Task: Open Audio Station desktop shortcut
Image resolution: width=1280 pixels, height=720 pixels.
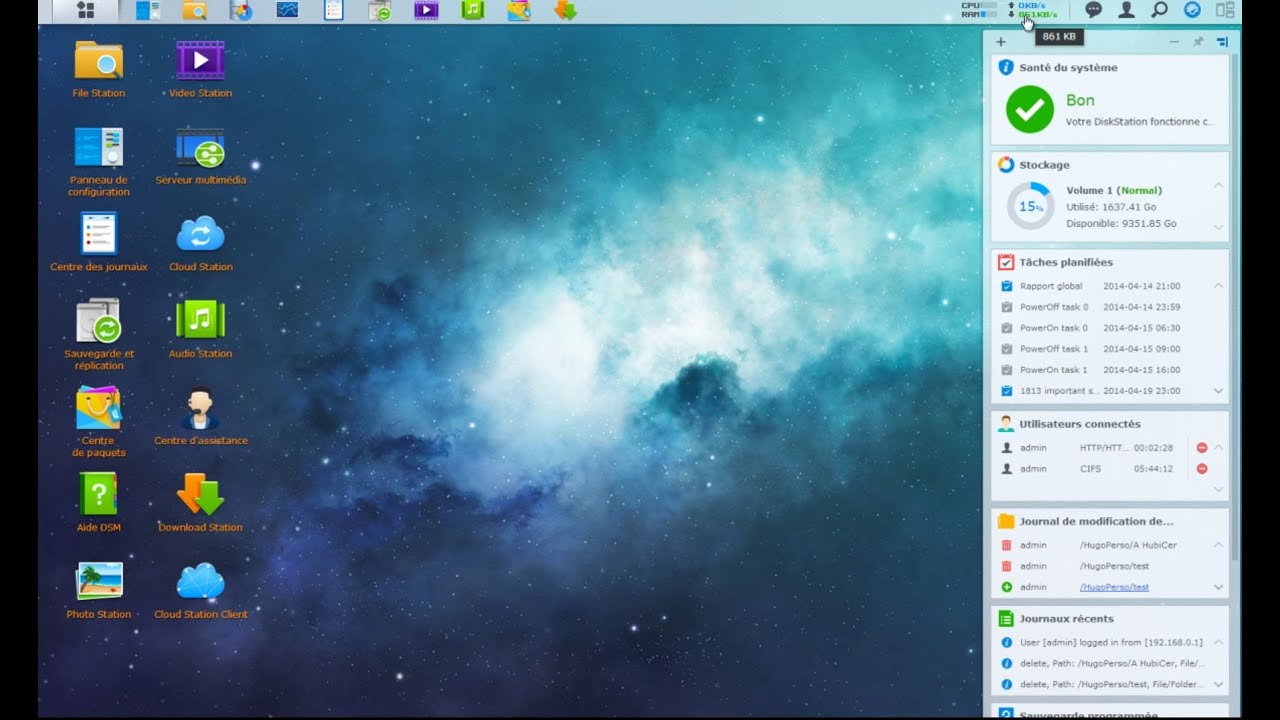Action: [x=200, y=329]
